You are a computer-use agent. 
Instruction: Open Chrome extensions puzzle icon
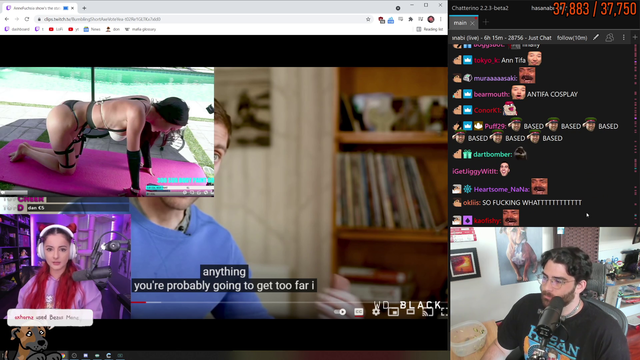click(411, 19)
